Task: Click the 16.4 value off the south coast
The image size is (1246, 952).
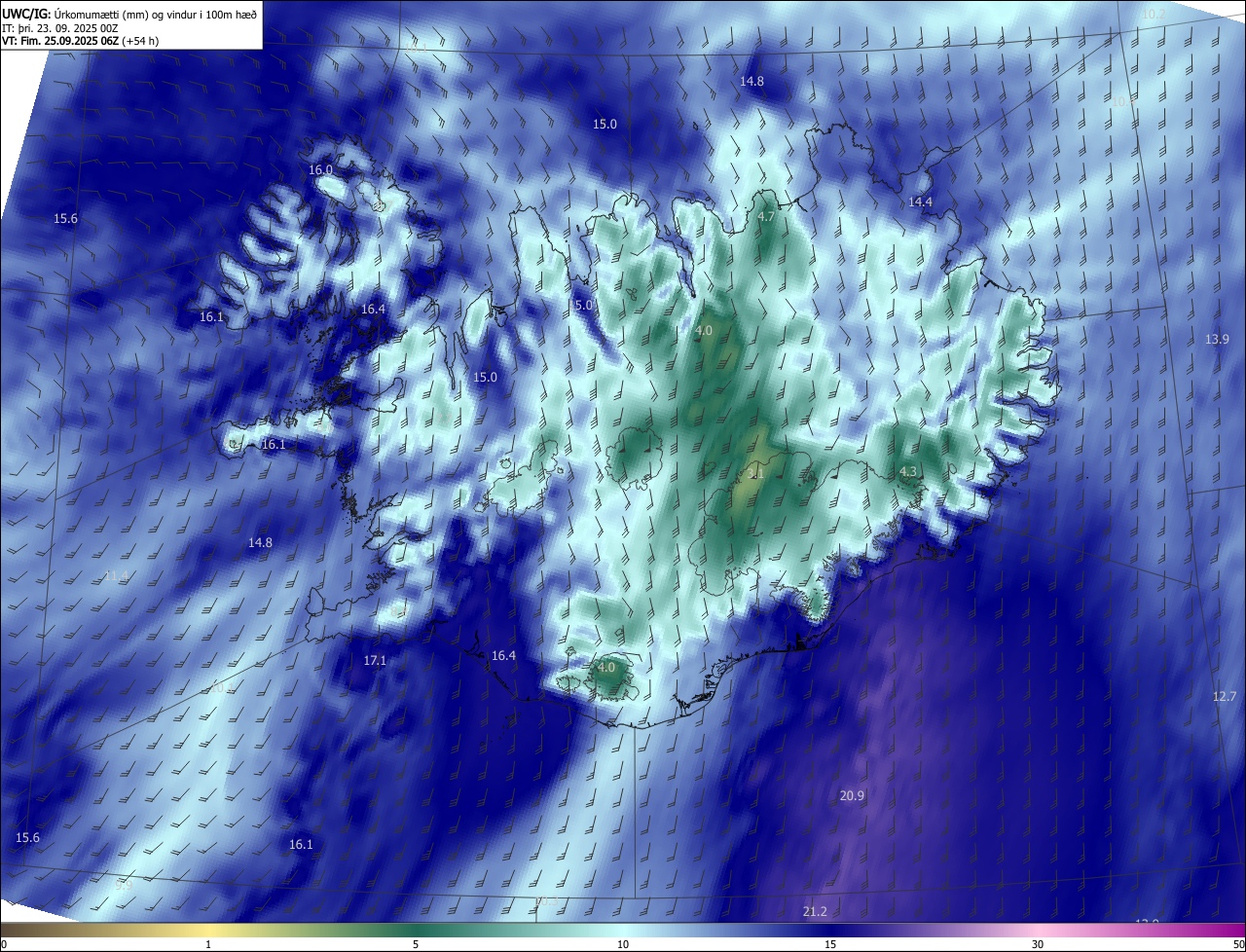Action: click(x=503, y=656)
